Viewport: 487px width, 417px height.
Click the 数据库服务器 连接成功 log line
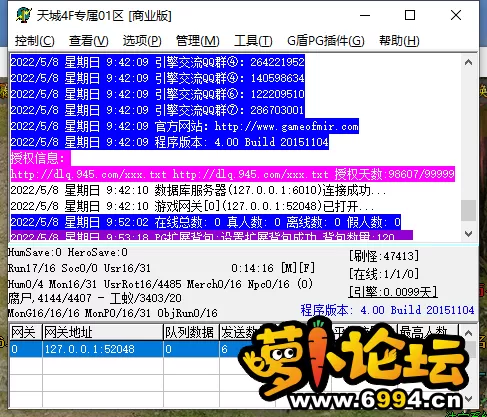(199, 190)
